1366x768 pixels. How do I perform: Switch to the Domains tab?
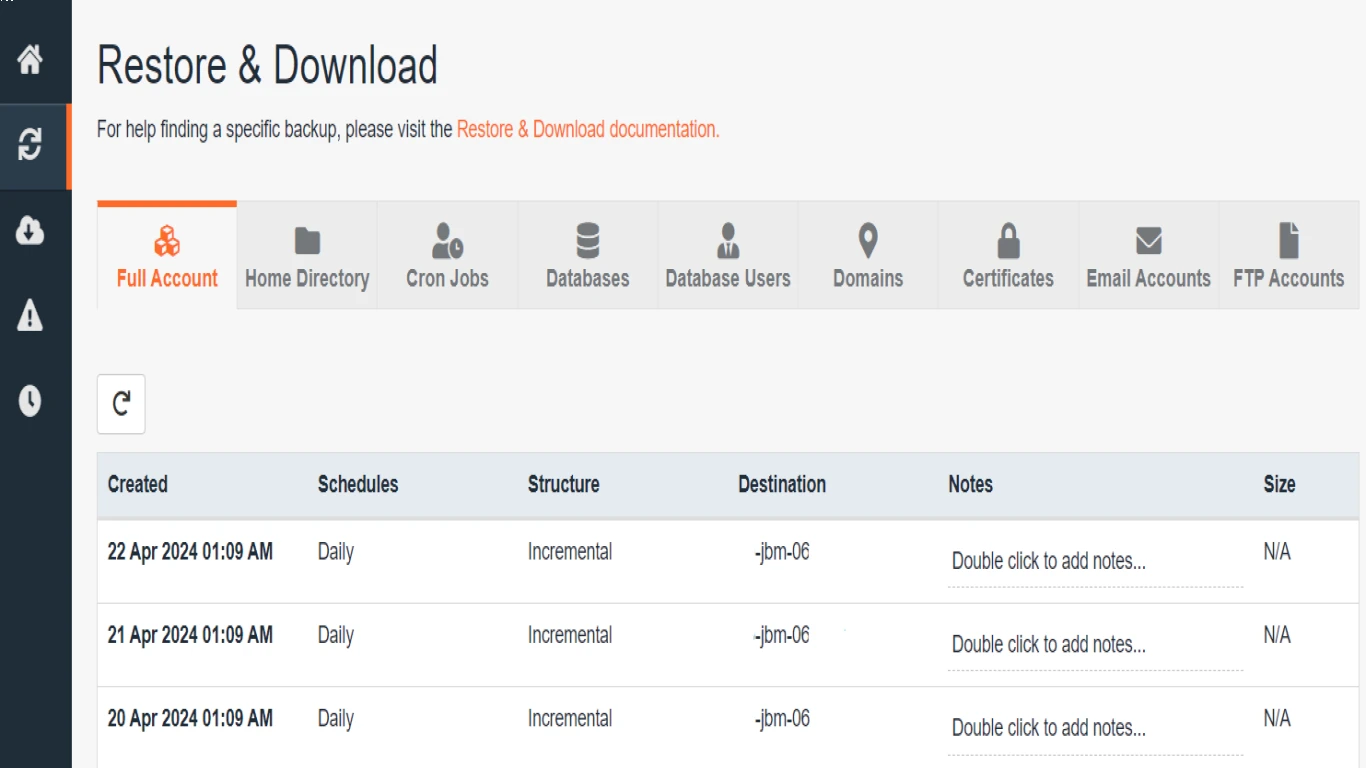(868, 257)
